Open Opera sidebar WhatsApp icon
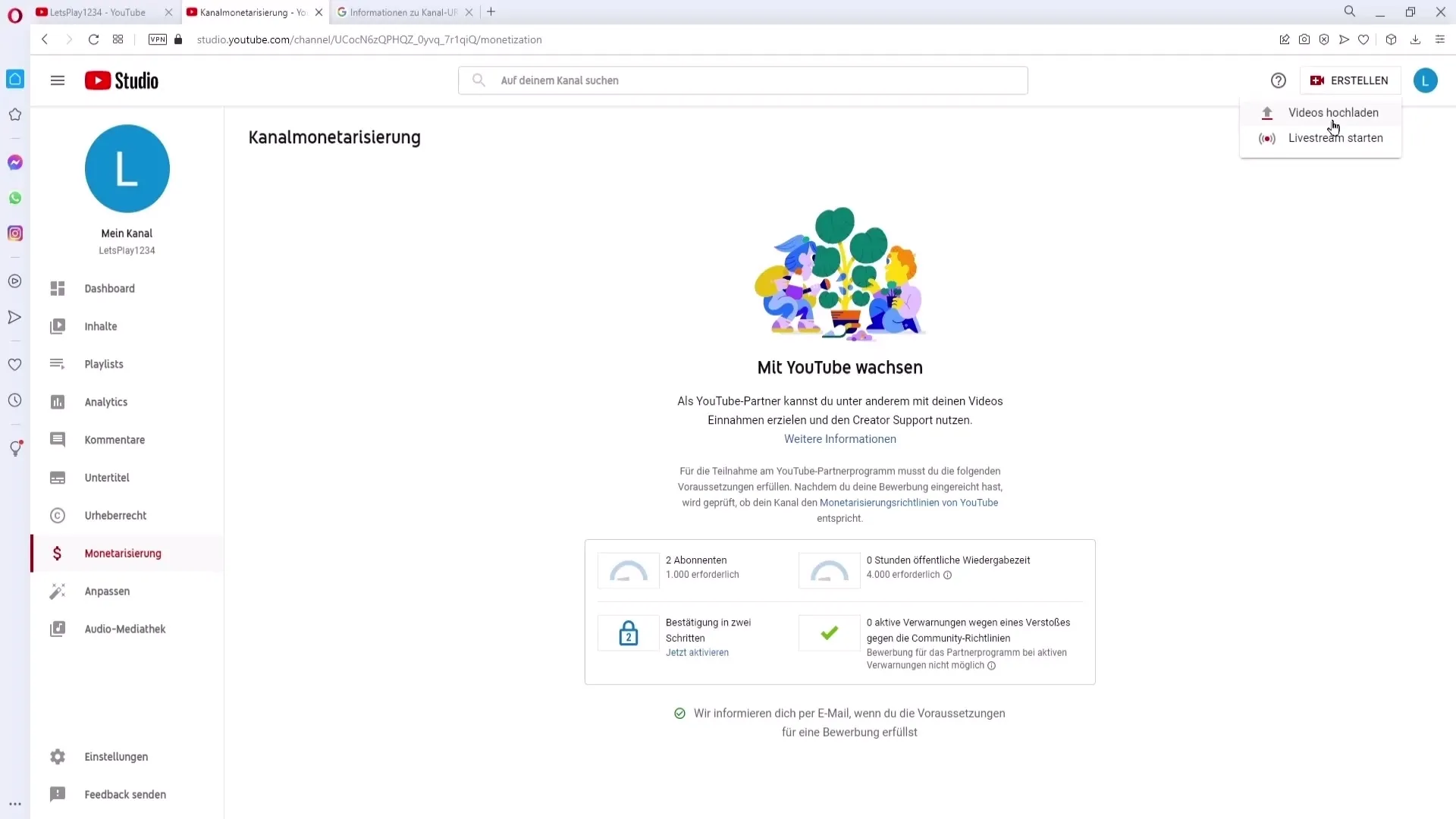The width and height of the screenshot is (1456, 819). coord(15,198)
